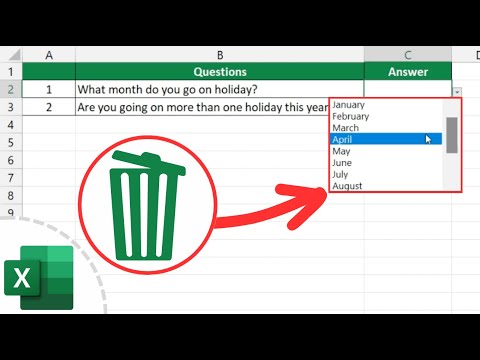The image size is (480, 360).
Task: Select row 1 header
Action: point(11,72)
